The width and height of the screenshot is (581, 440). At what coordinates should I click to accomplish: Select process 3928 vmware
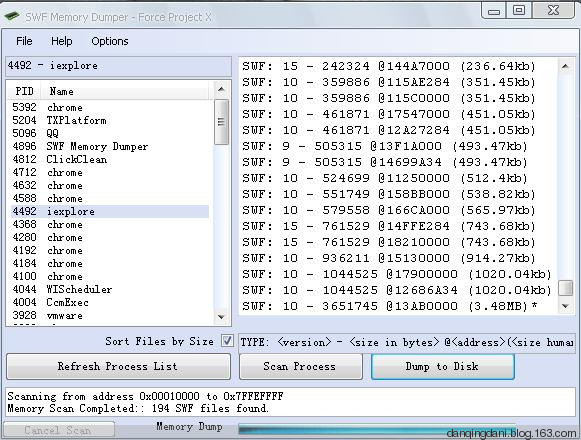coord(110,315)
